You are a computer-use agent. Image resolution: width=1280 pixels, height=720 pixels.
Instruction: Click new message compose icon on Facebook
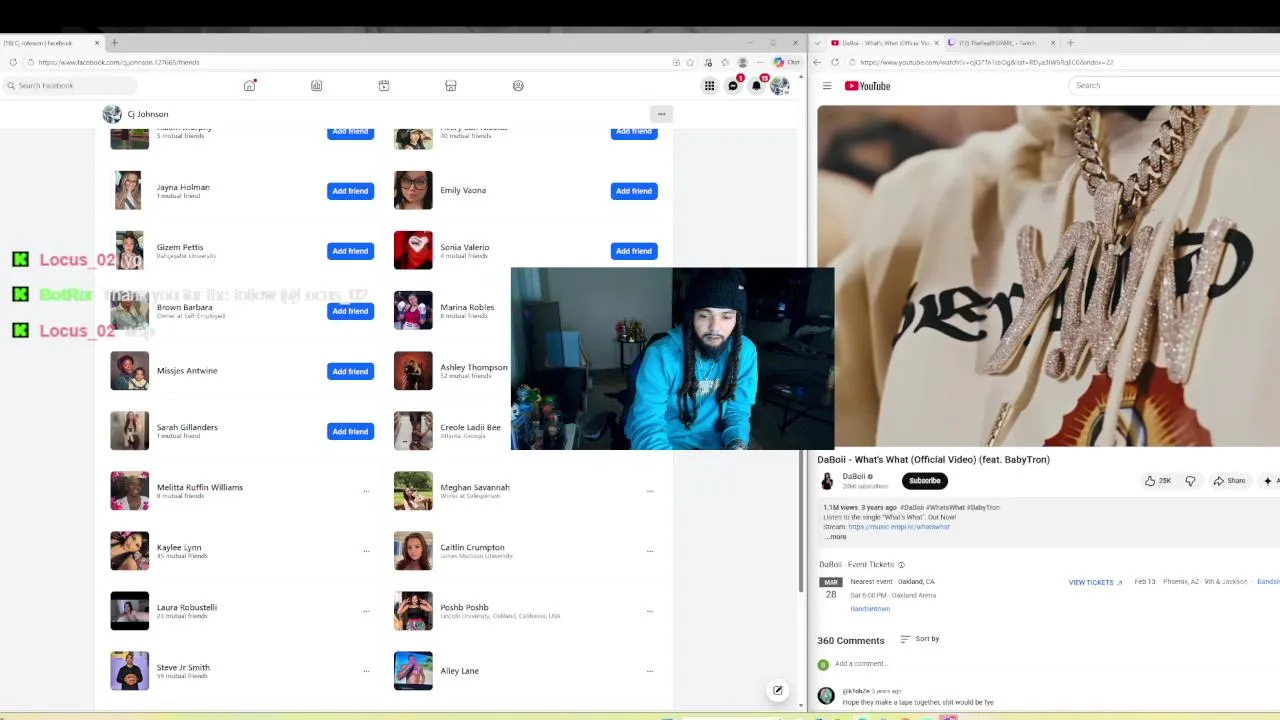(777, 690)
